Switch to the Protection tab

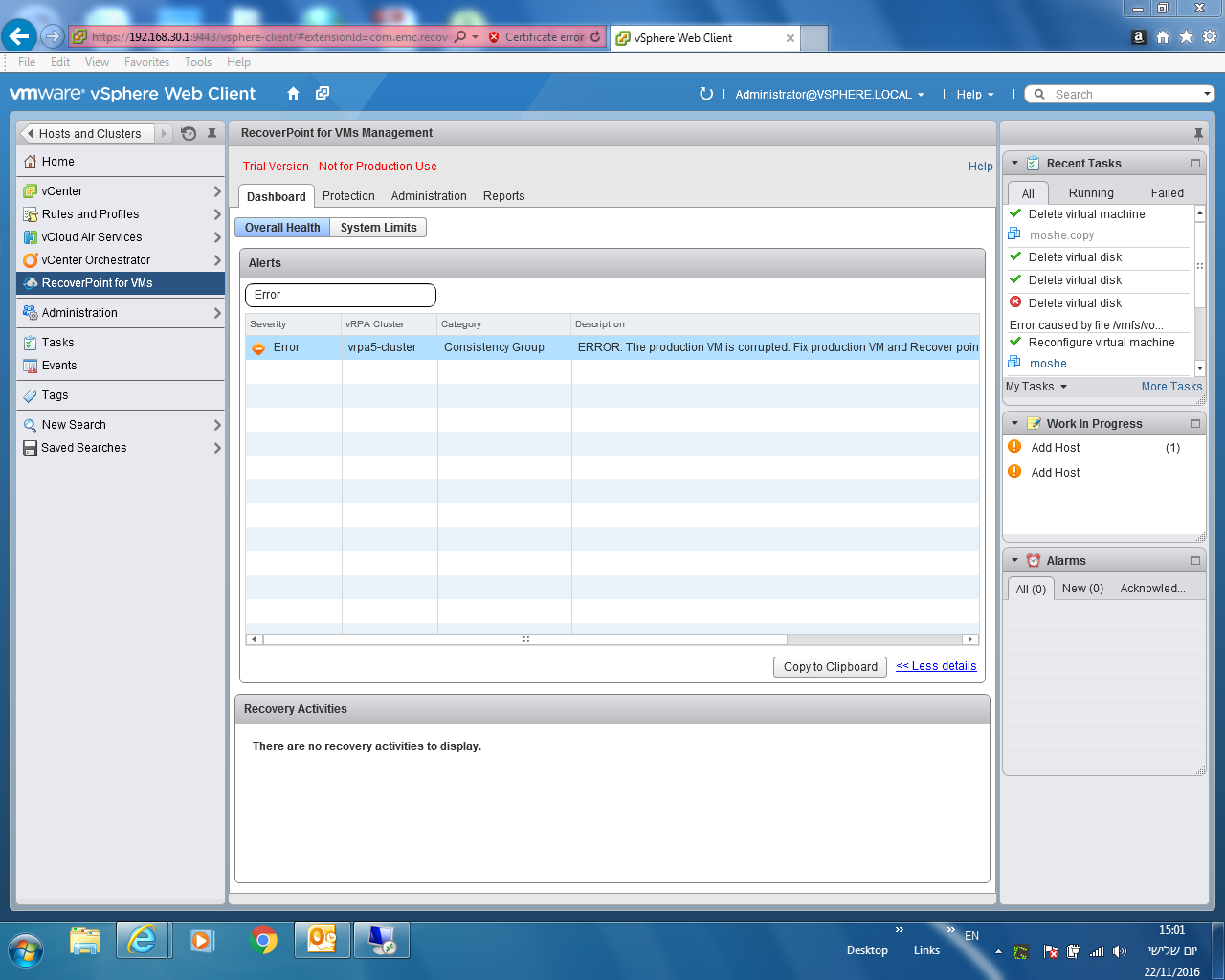point(348,196)
